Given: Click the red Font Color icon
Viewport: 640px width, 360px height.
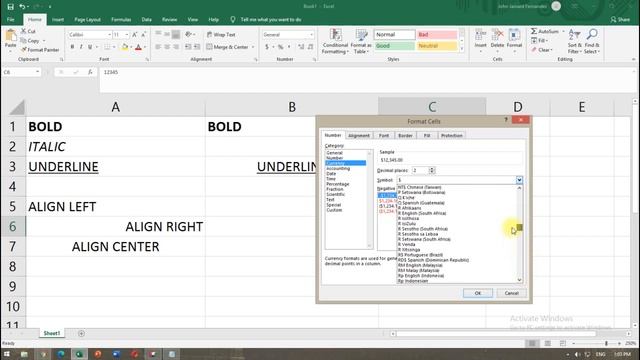Looking at the screenshot, I should pyautogui.click(x=138, y=47).
